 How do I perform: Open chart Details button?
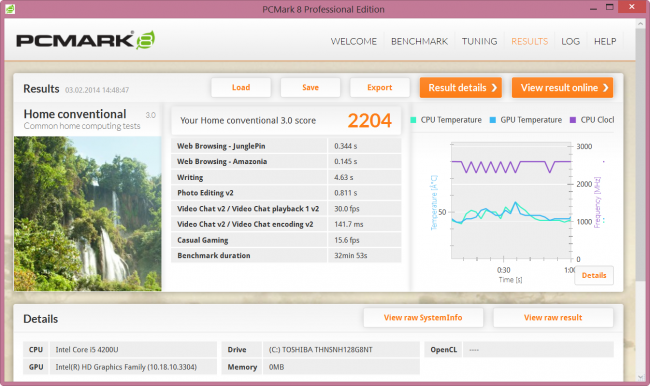coord(594,275)
